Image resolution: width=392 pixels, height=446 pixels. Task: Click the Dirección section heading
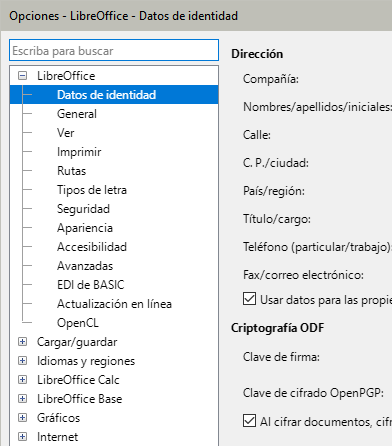(x=257, y=54)
